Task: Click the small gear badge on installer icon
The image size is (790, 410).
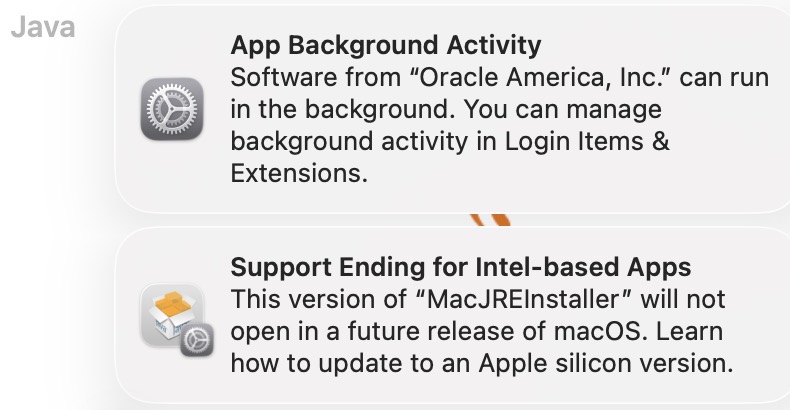Action: [197, 340]
